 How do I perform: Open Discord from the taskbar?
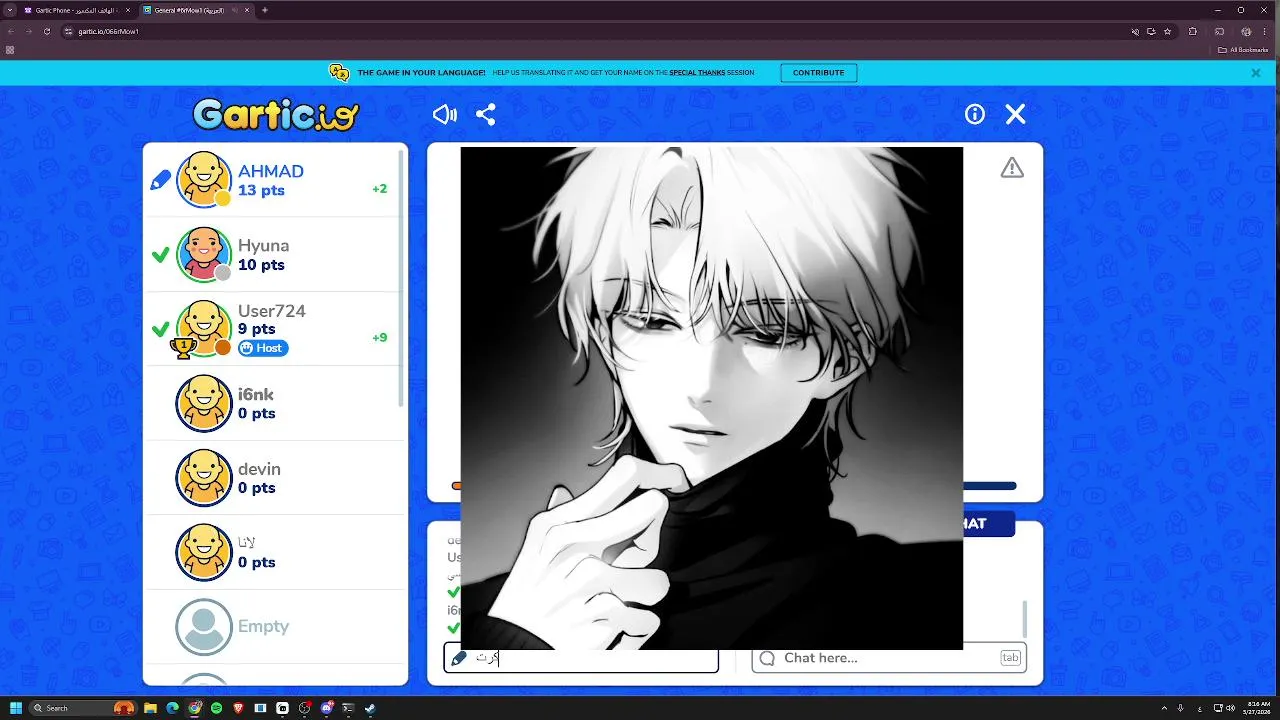(x=326, y=708)
